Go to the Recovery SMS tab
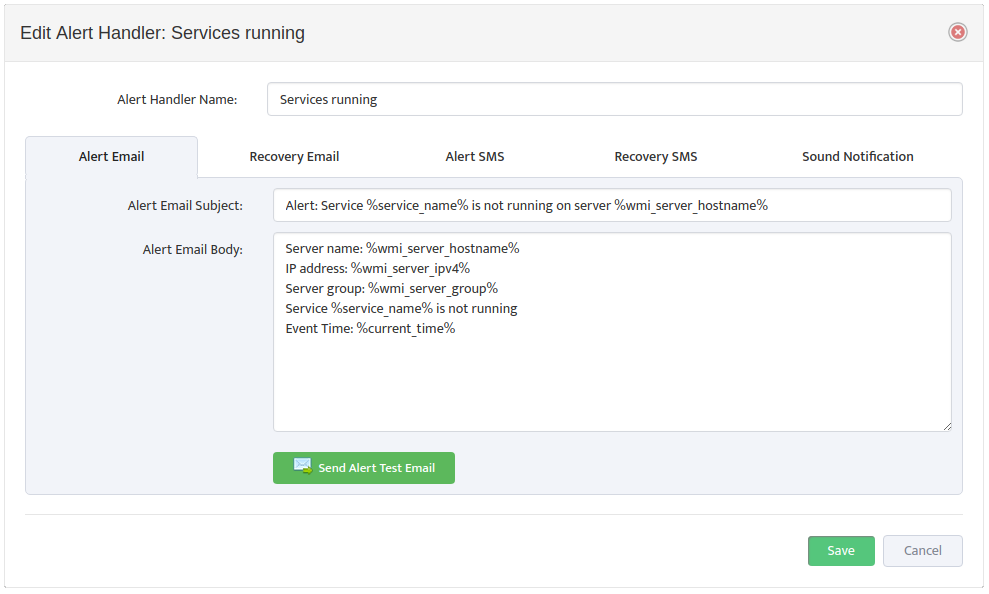The image size is (989, 594). [655, 157]
